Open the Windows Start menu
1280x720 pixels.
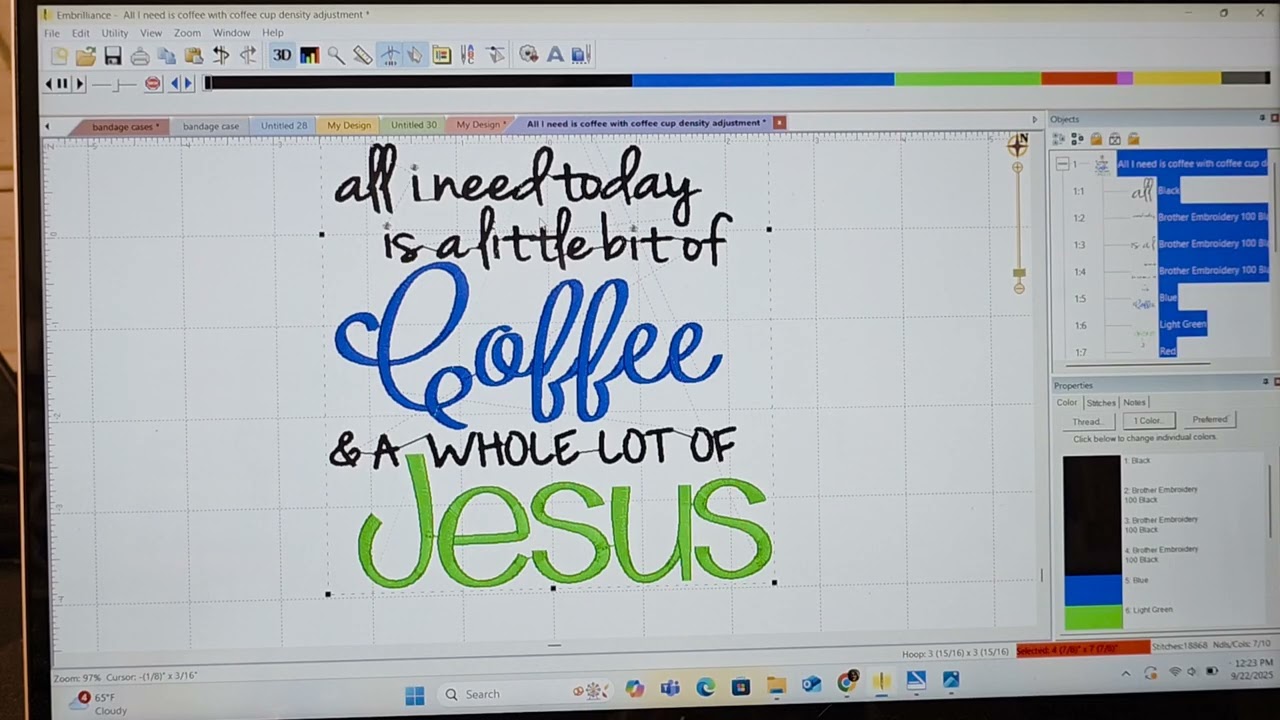tap(414, 695)
